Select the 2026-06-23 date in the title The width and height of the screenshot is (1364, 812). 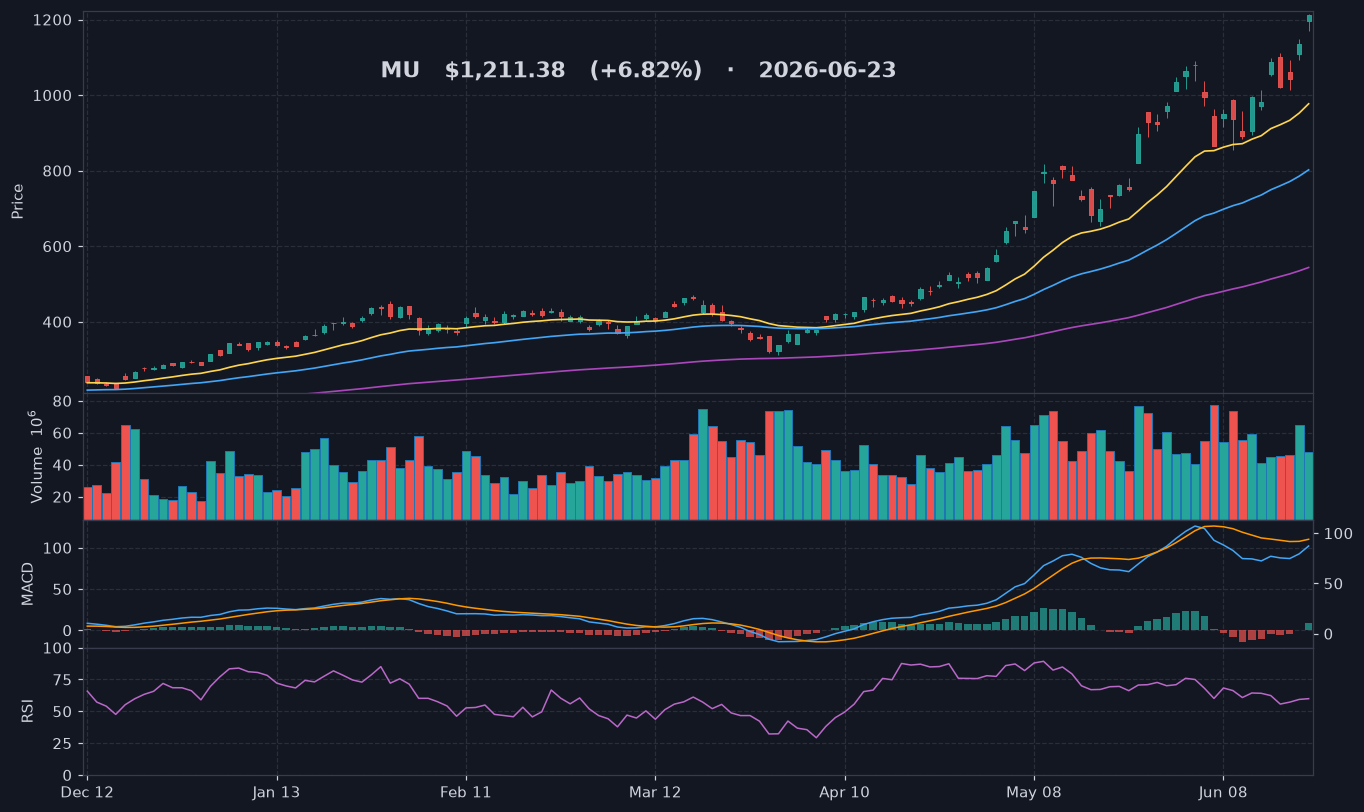pos(827,71)
